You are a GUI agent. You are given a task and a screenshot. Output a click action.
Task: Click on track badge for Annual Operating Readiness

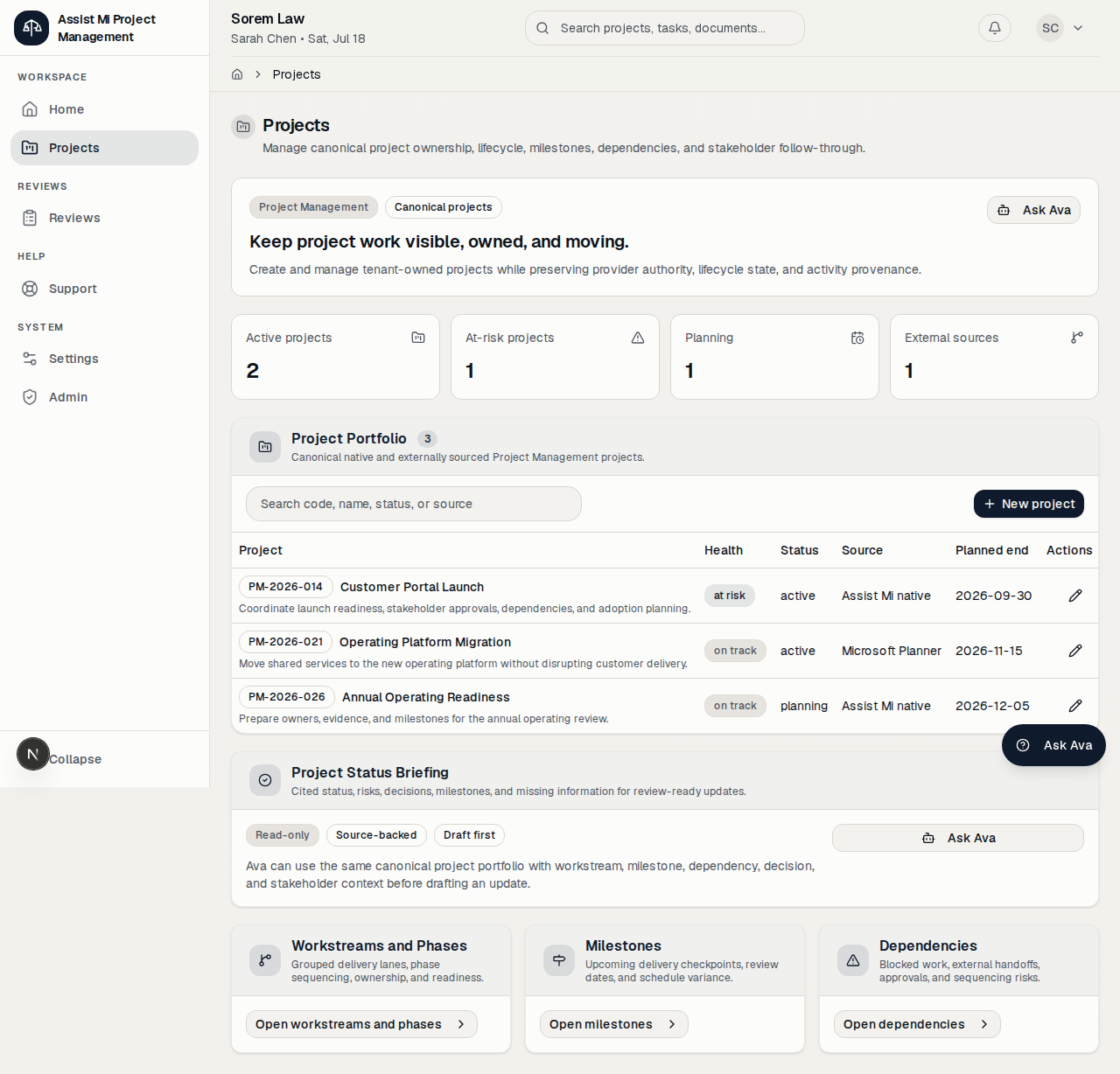pos(735,706)
